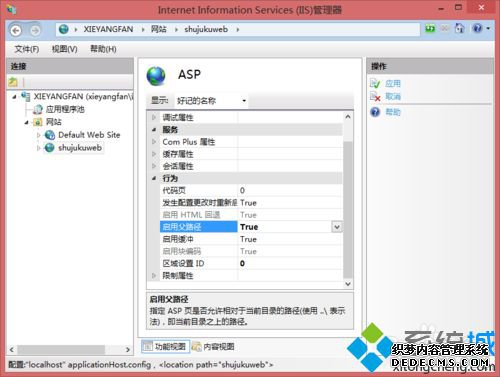Open the 文件(F) menu
The image size is (500, 377).
[x=27, y=49]
